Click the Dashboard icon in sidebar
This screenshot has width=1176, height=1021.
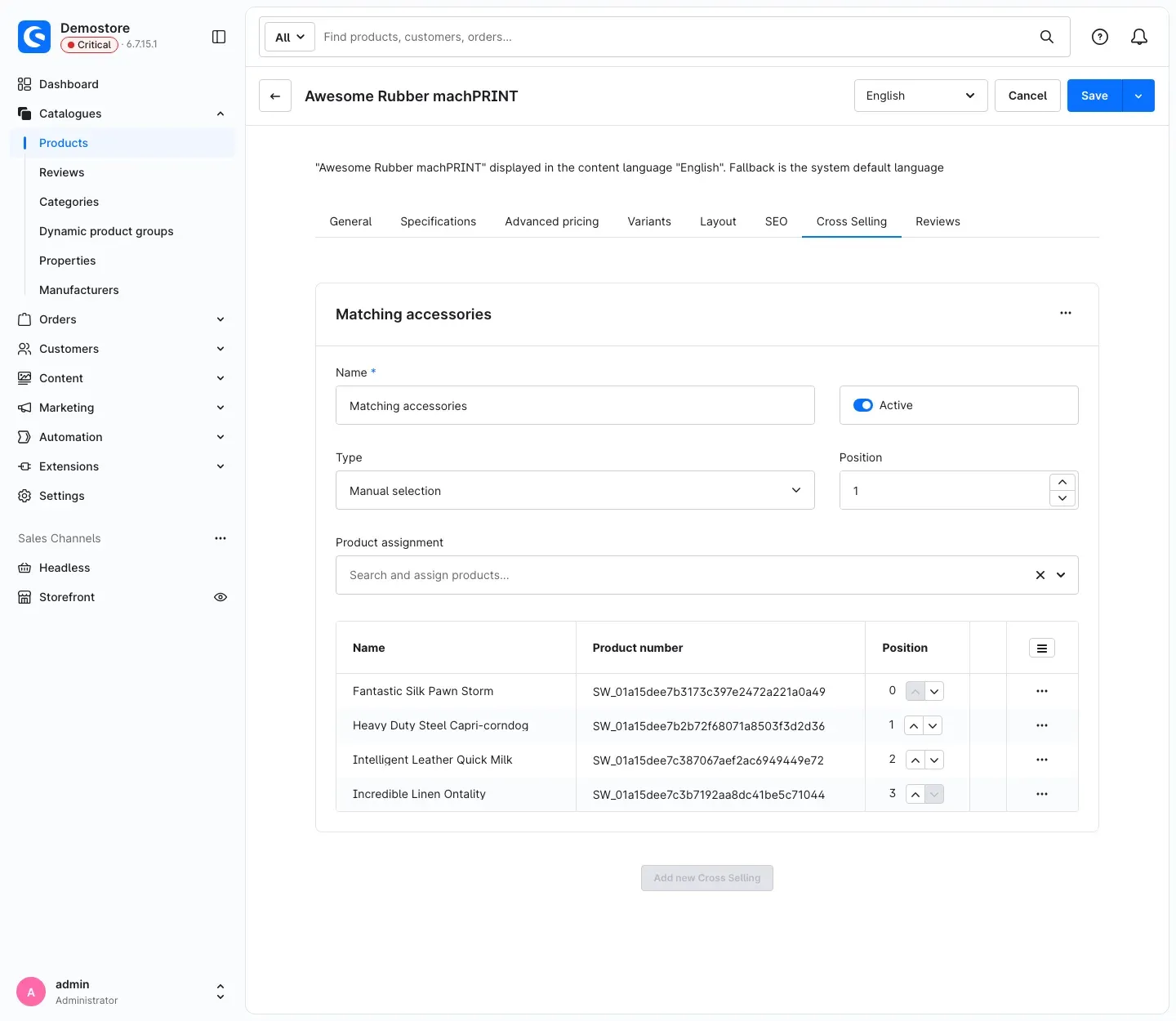(24, 84)
